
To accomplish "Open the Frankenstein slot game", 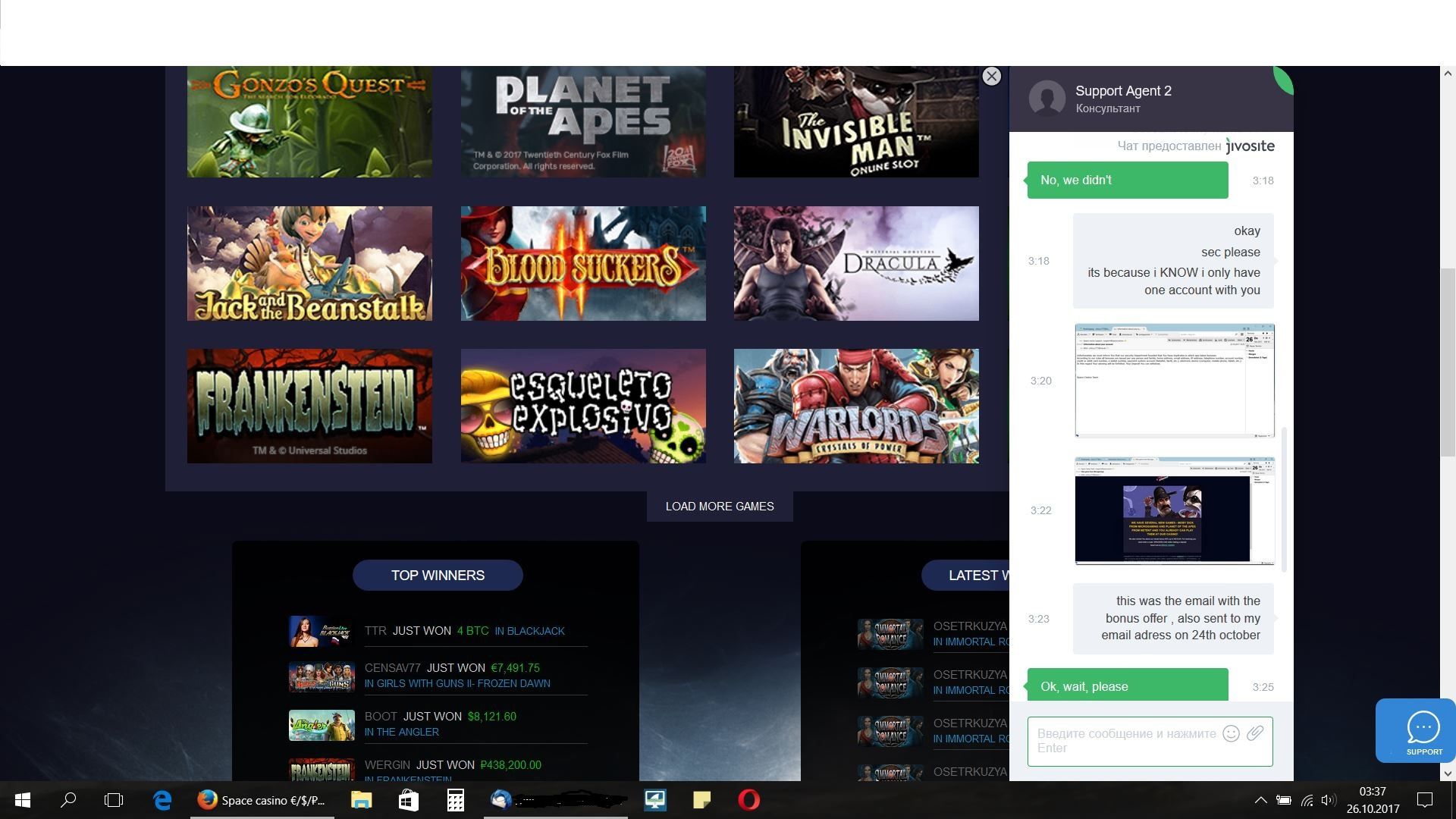I will click(x=309, y=406).
